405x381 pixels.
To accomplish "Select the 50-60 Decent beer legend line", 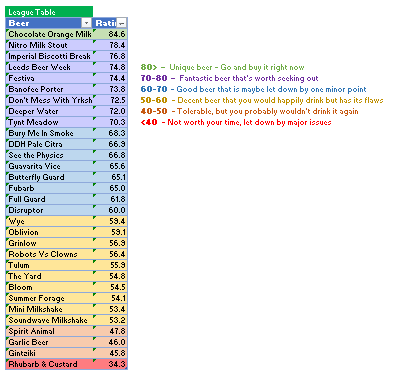I will click(262, 100).
